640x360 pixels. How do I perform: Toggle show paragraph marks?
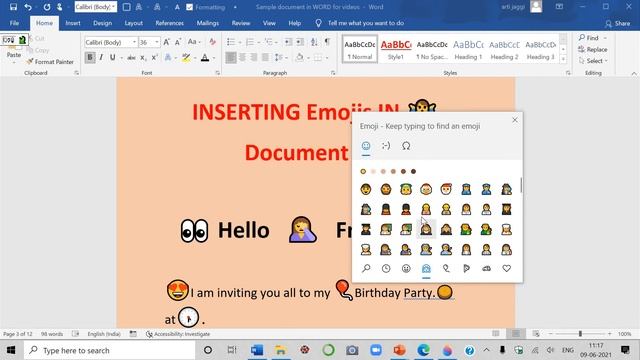point(327,42)
